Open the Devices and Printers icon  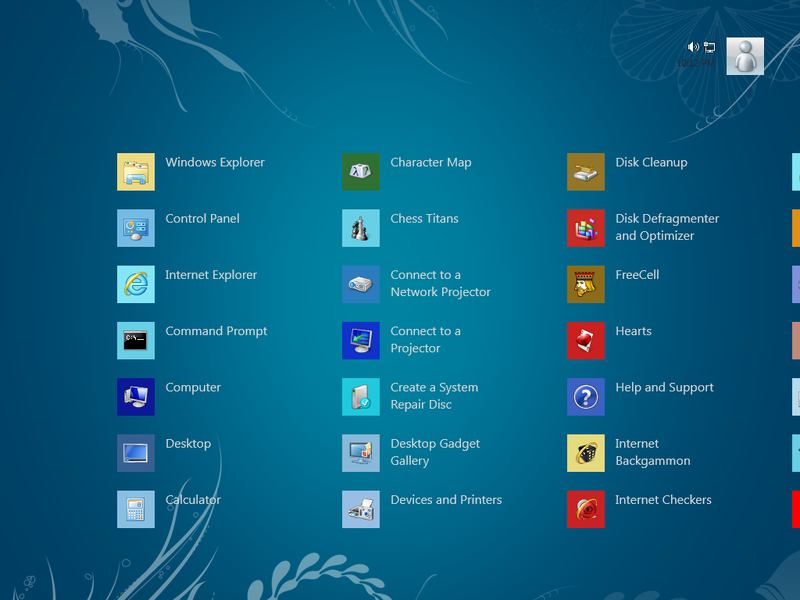pyautogui.click(x=361, y=509)
